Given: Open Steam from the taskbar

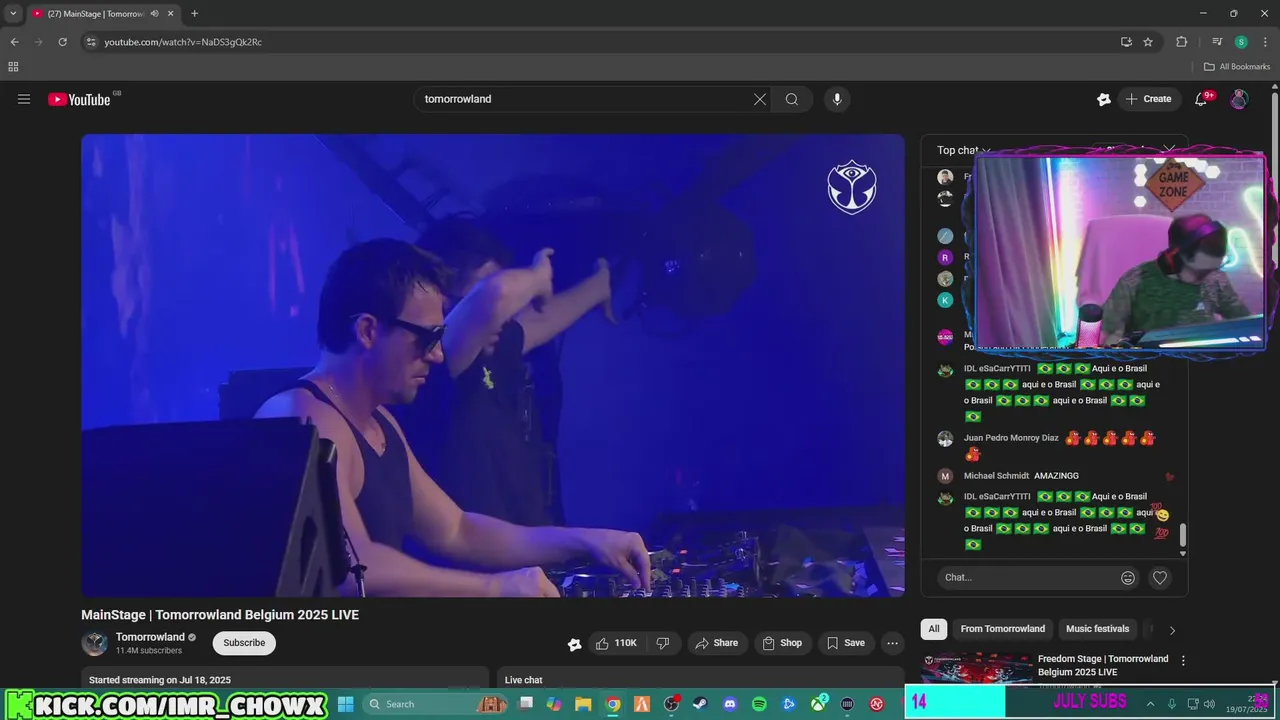Looking at the screenshot, I should point(701,704).
